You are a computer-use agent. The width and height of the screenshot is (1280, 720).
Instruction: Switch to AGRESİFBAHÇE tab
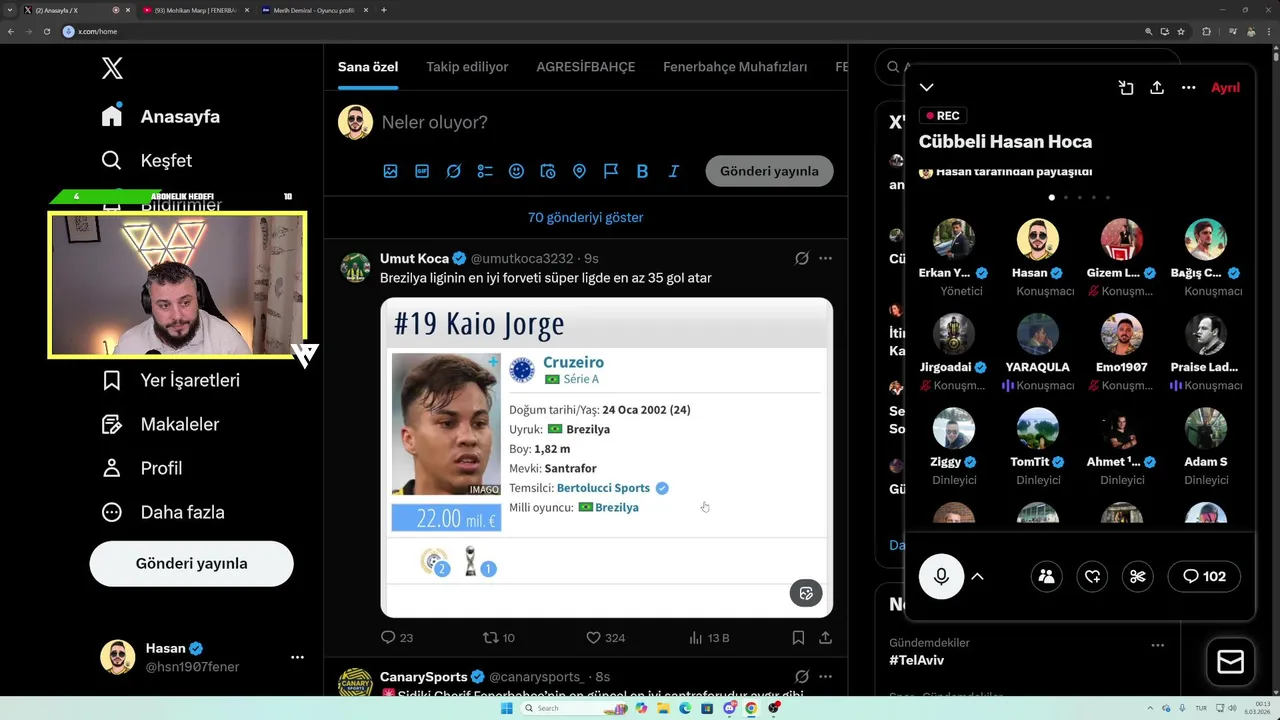click(586, 67)
